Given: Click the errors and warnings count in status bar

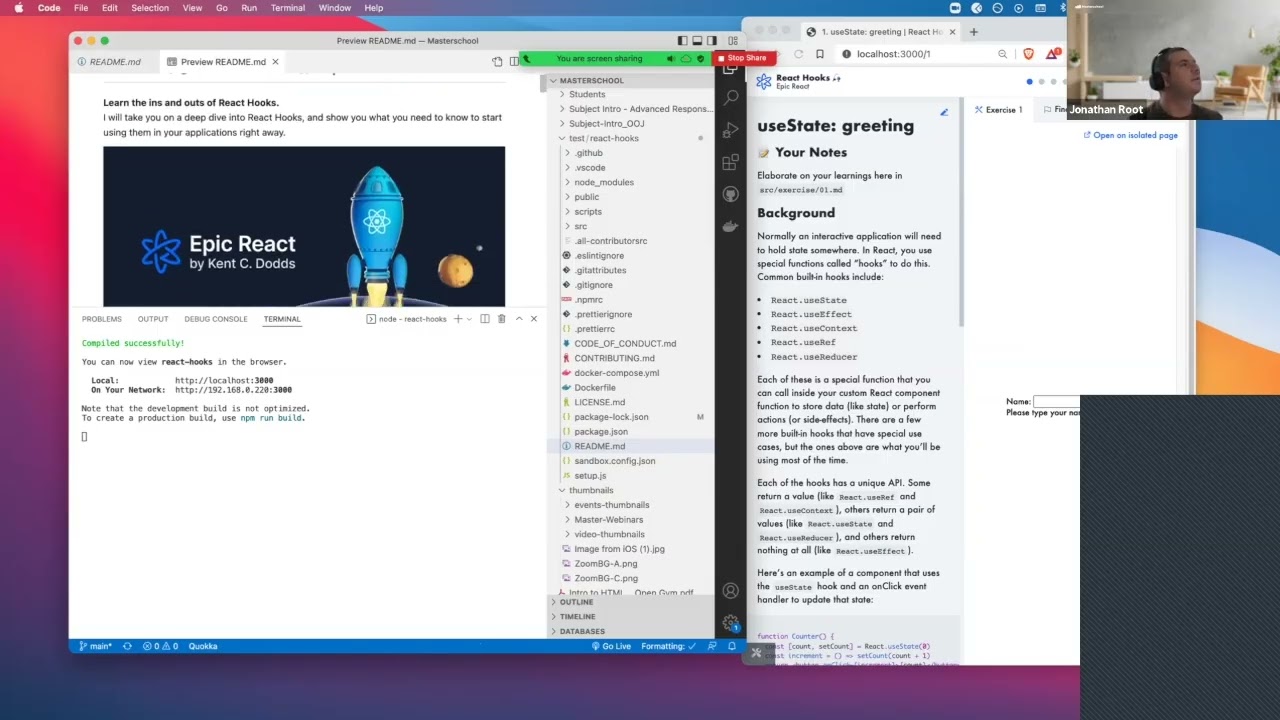Looking at the screenshot, I should tap(160, 646).
